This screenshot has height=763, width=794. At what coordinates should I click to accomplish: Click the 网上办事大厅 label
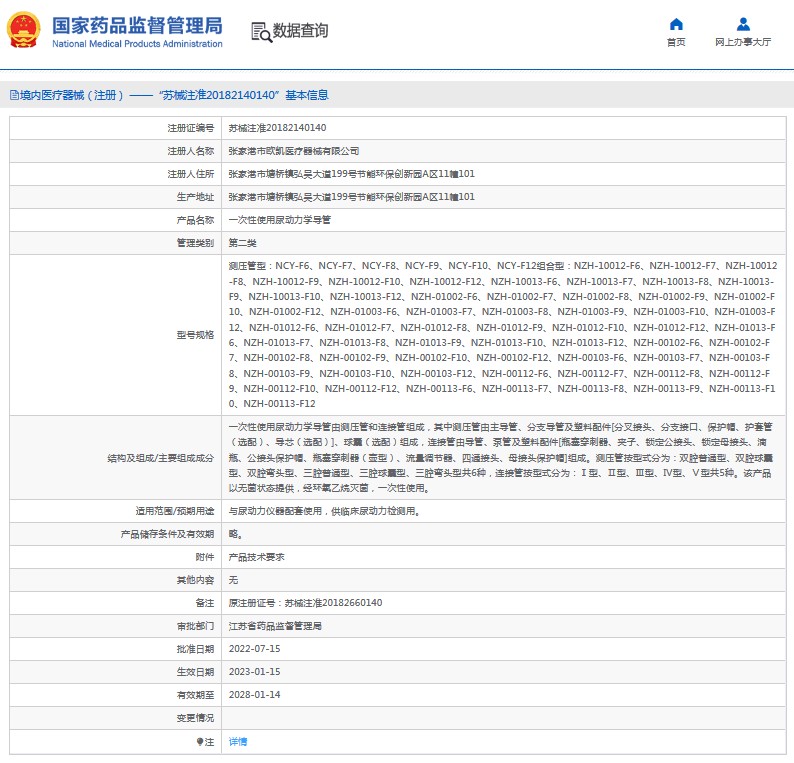tap(743, 42)
